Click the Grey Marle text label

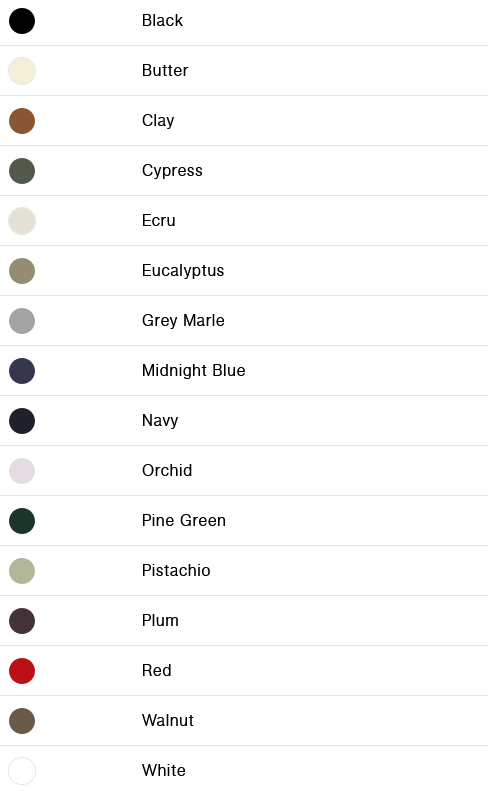(x=183, y=320)
